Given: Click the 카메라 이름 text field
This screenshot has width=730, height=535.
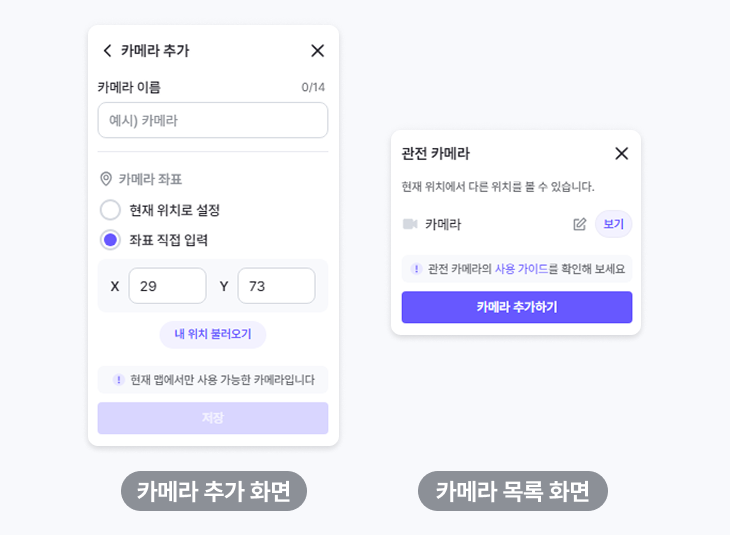Looking at the screenshot, I should click(213, 120).
